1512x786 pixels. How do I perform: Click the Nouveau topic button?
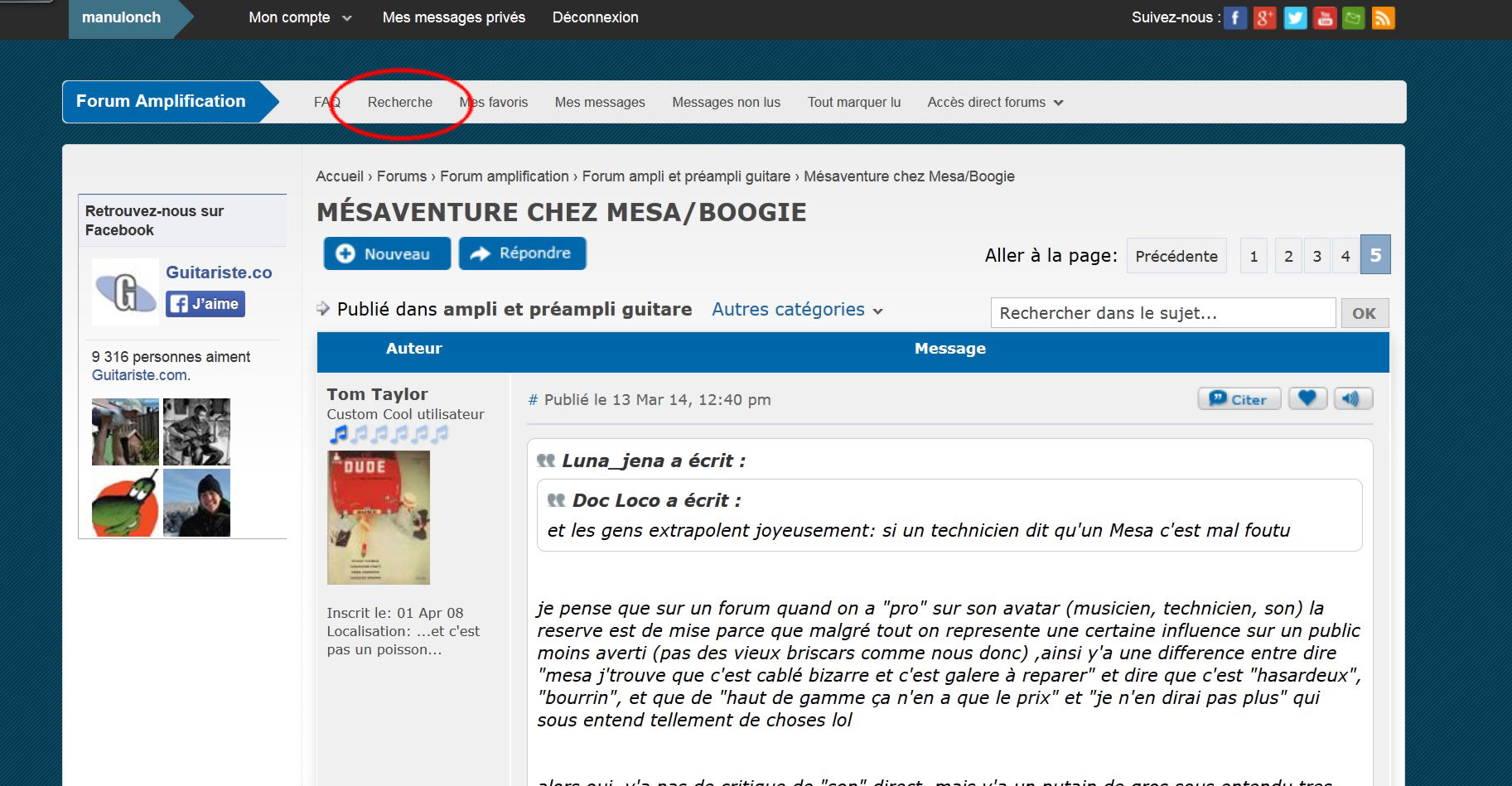coord(387,254)
